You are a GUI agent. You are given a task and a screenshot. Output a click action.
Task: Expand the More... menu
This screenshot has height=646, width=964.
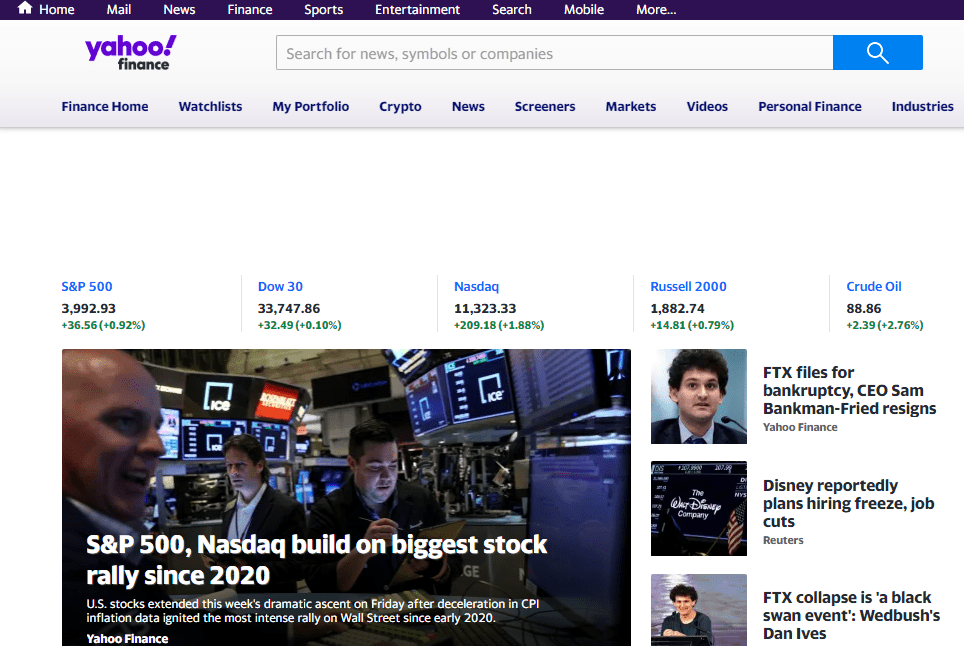point(656,10)
